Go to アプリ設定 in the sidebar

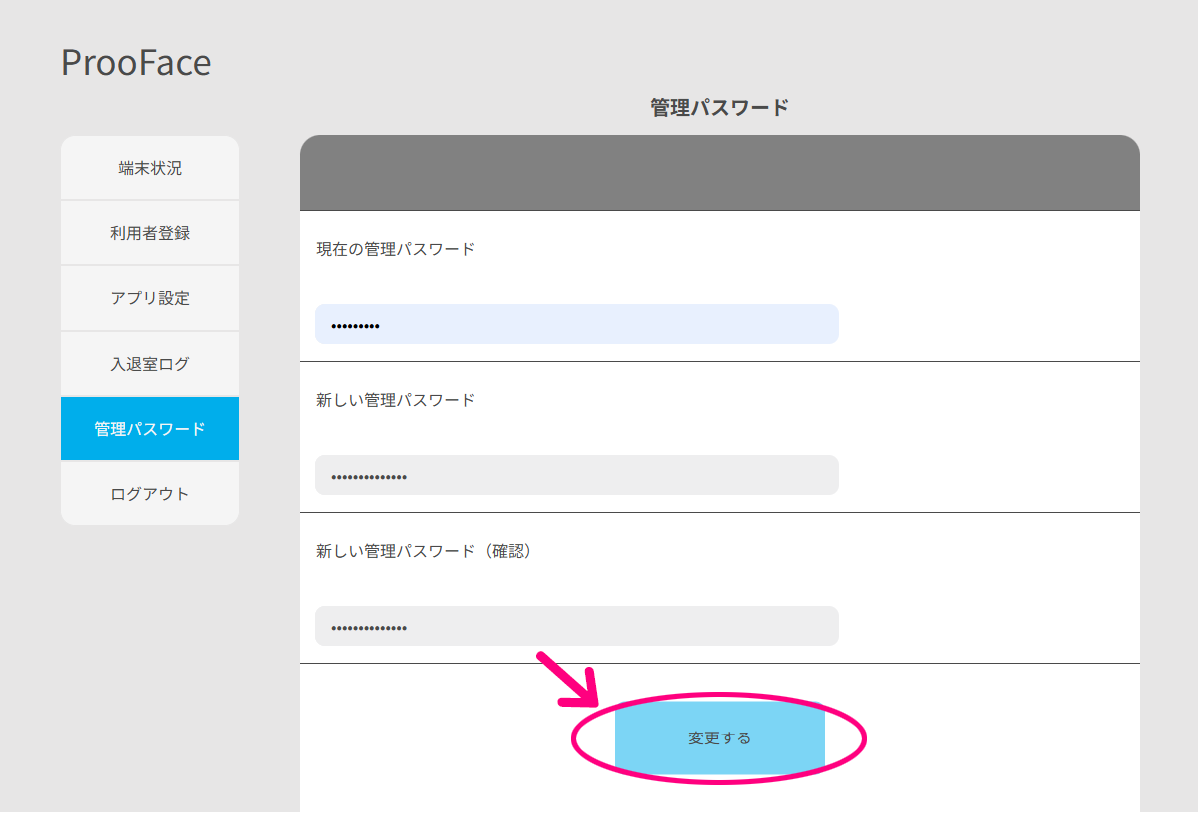150,298
